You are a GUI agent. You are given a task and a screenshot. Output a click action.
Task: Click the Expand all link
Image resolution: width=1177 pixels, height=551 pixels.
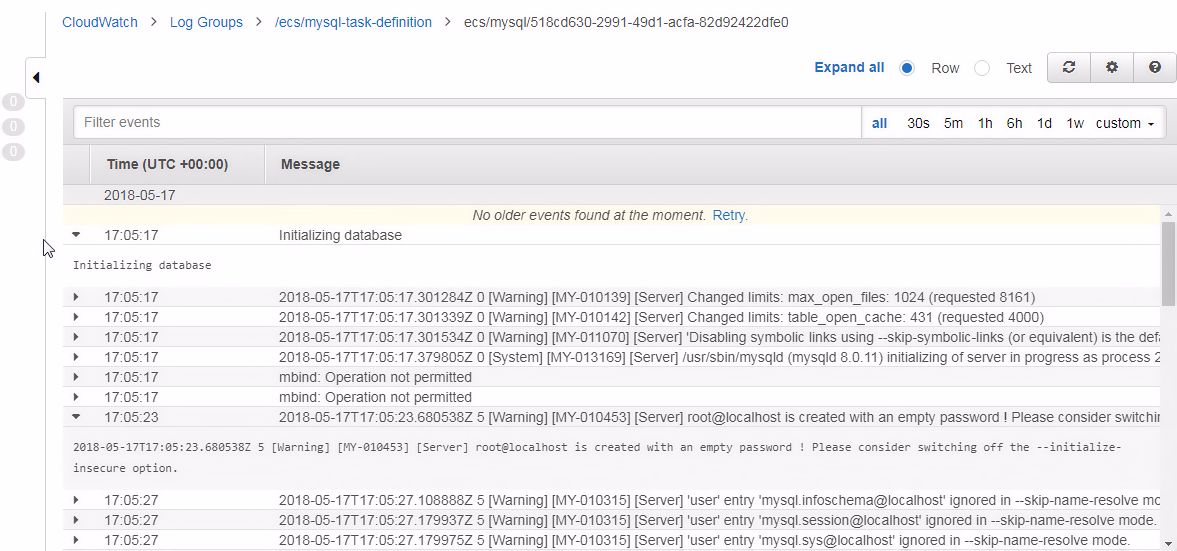(x=849, y=68)
